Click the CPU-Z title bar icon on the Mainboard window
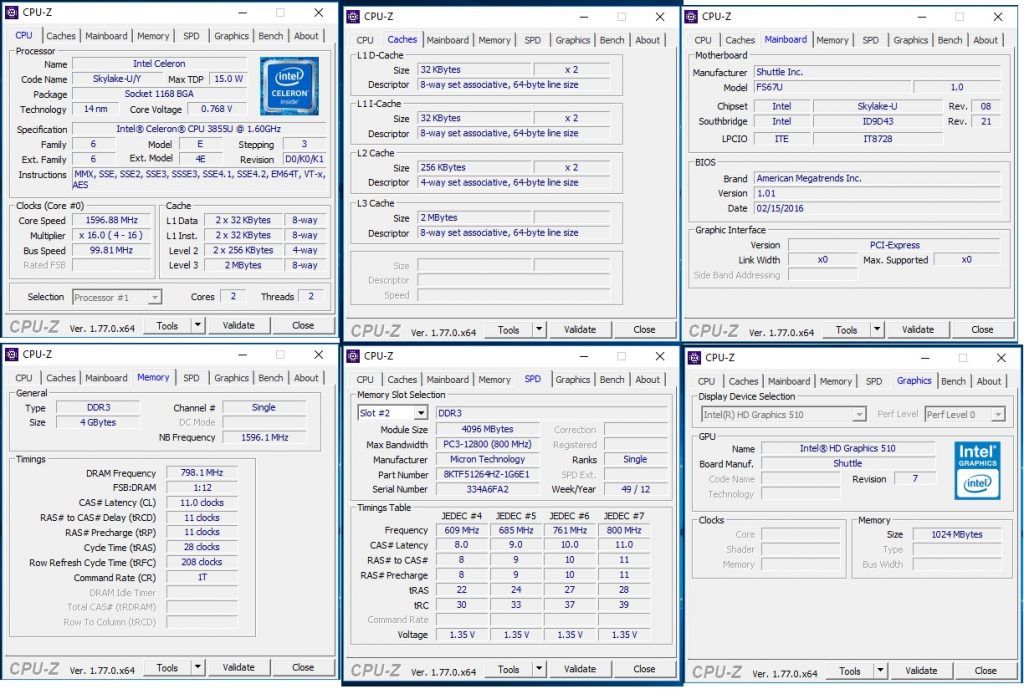 point(690,17)
